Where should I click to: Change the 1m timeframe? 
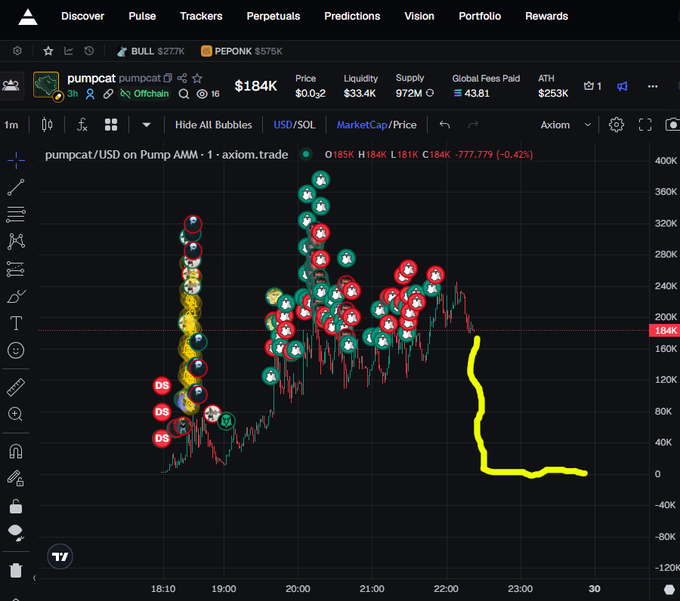pos(11,125)
